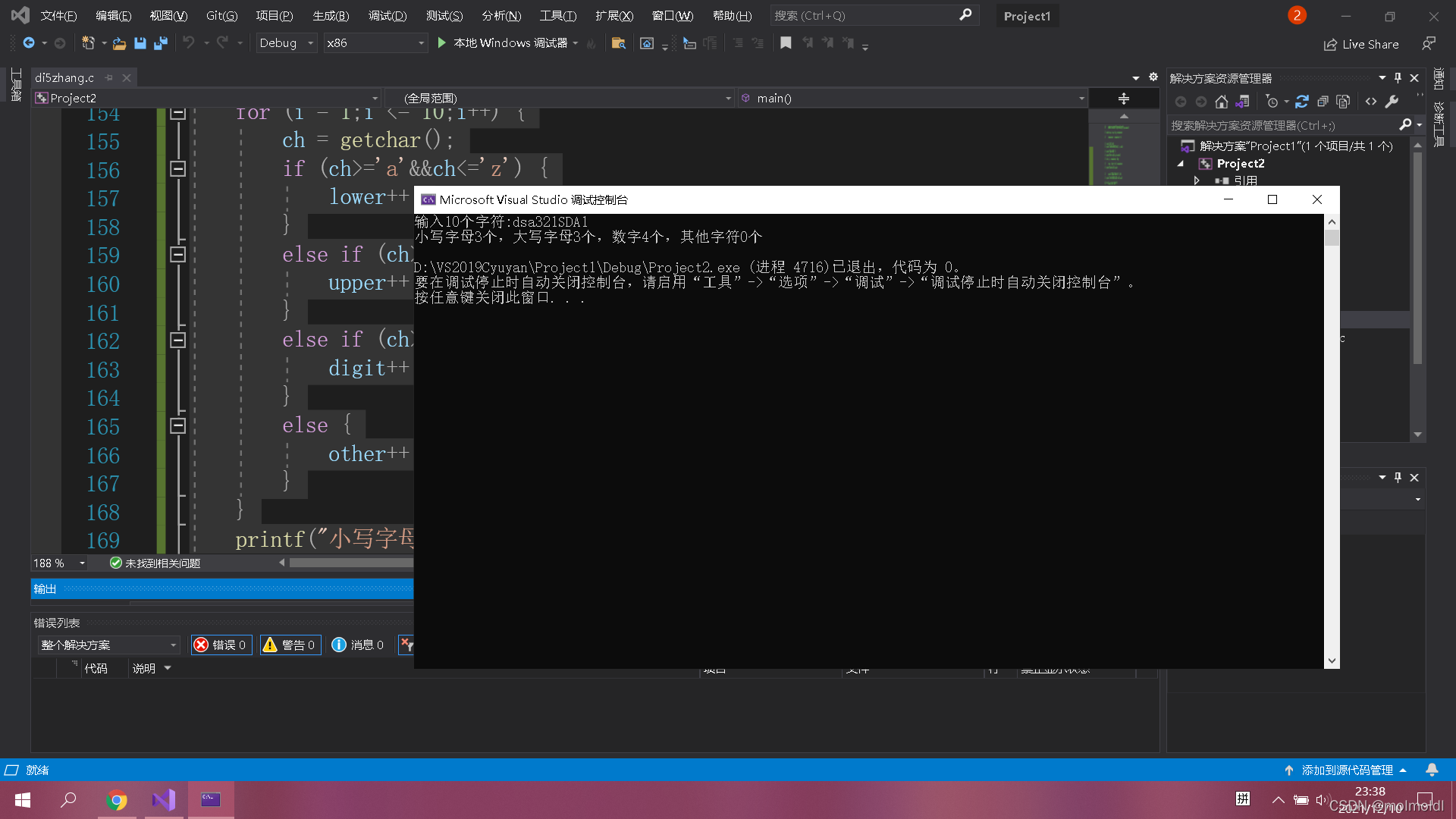Screen dimensions: 1456x819
Task: Open the 文件 (File) menu
Action: (x=54, y=15)
